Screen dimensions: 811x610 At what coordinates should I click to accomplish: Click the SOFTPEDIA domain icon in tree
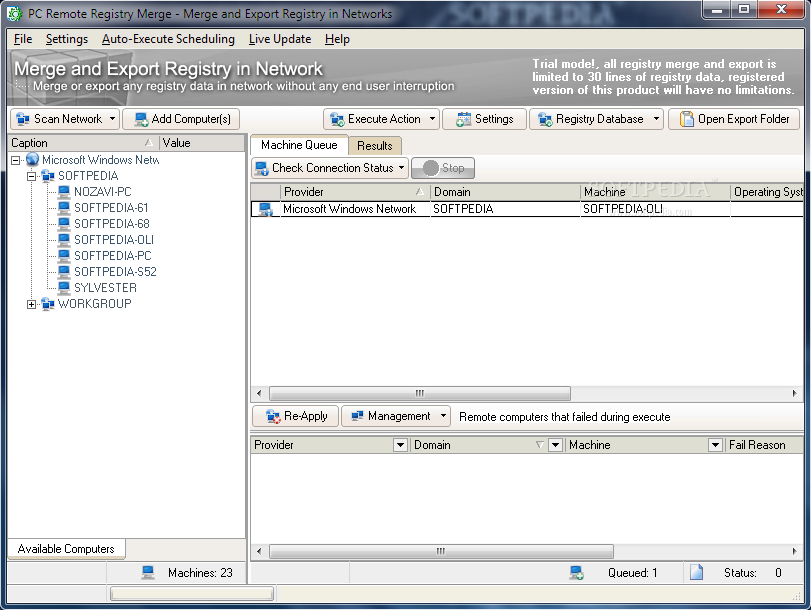pyautogui.click(x=48, y=176)
